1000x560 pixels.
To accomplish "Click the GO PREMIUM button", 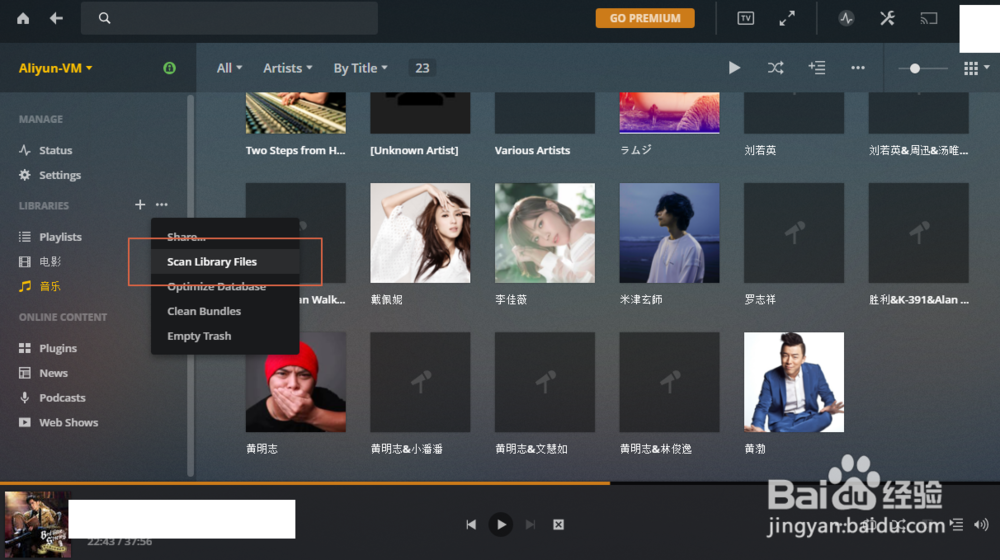I will (645, 18).
